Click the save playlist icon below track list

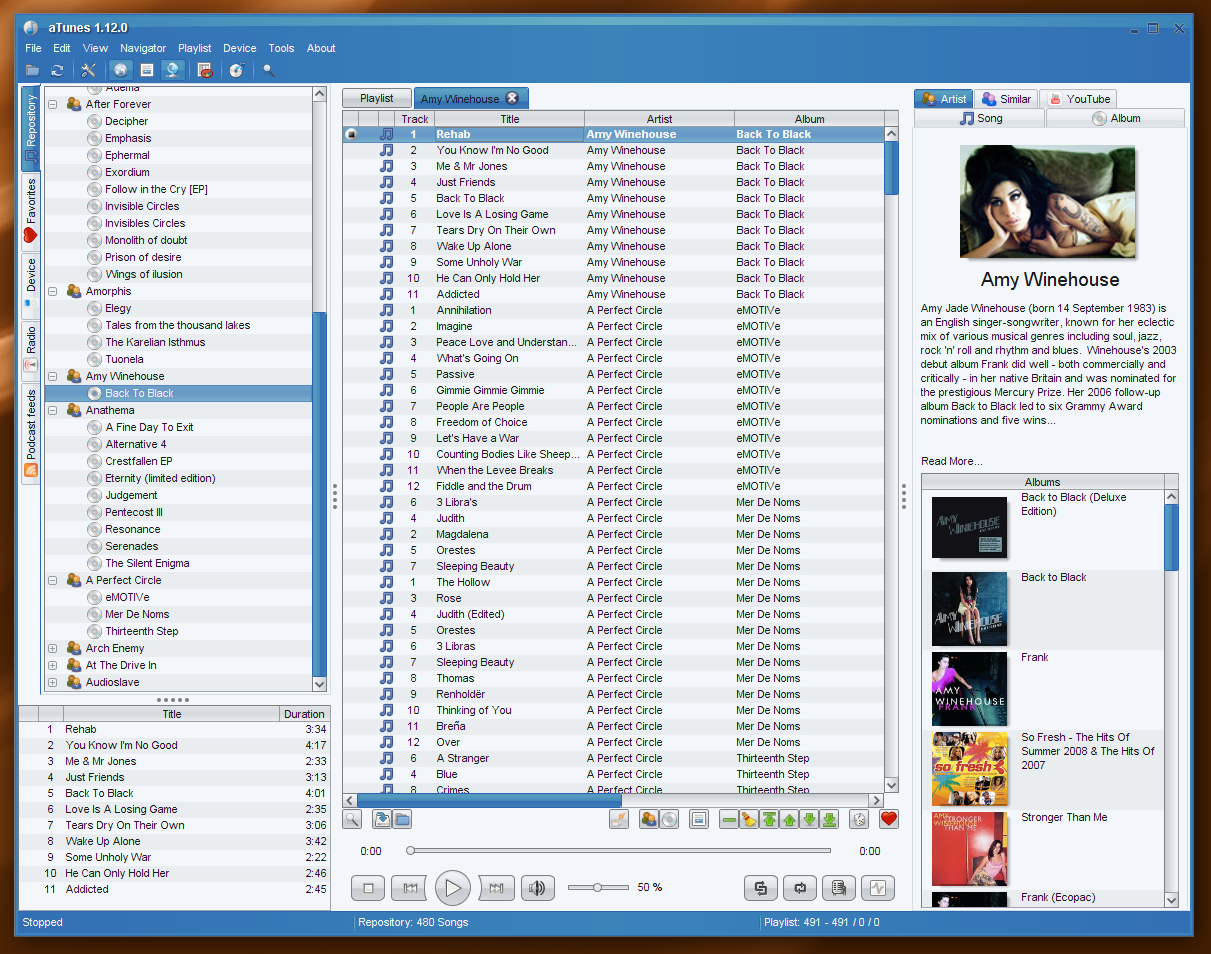click(x=381, y=819)
